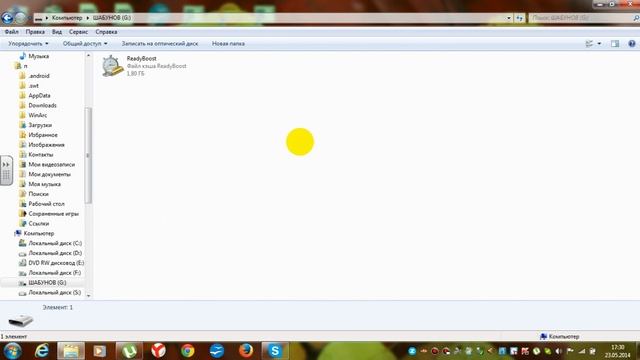
Task: Open the Общий доступ dropdown
Action: 85,44
